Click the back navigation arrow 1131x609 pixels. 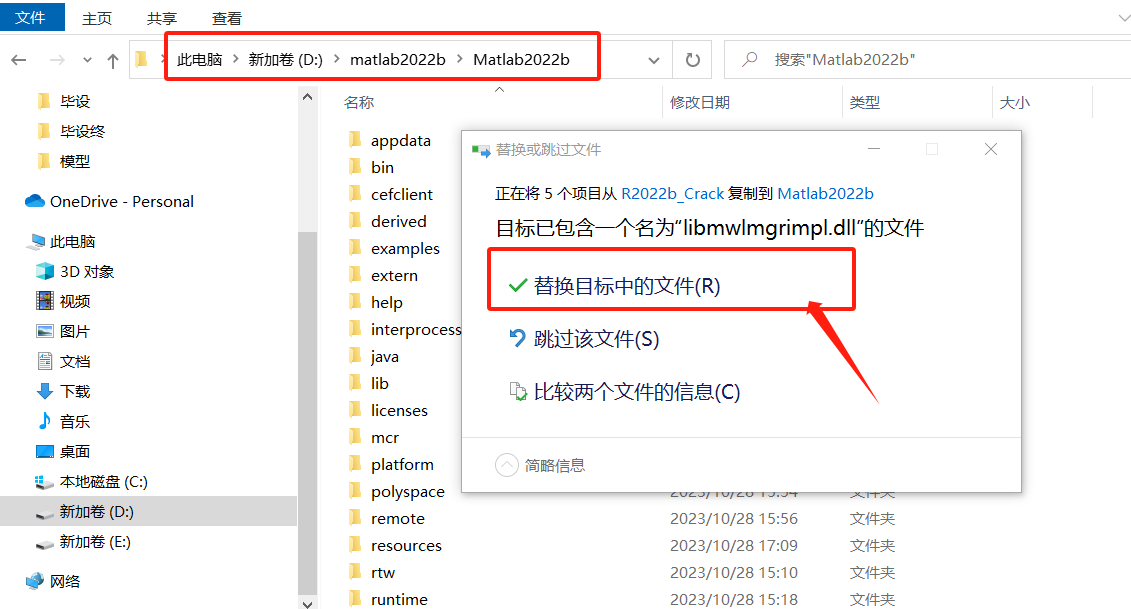[20, 58]
